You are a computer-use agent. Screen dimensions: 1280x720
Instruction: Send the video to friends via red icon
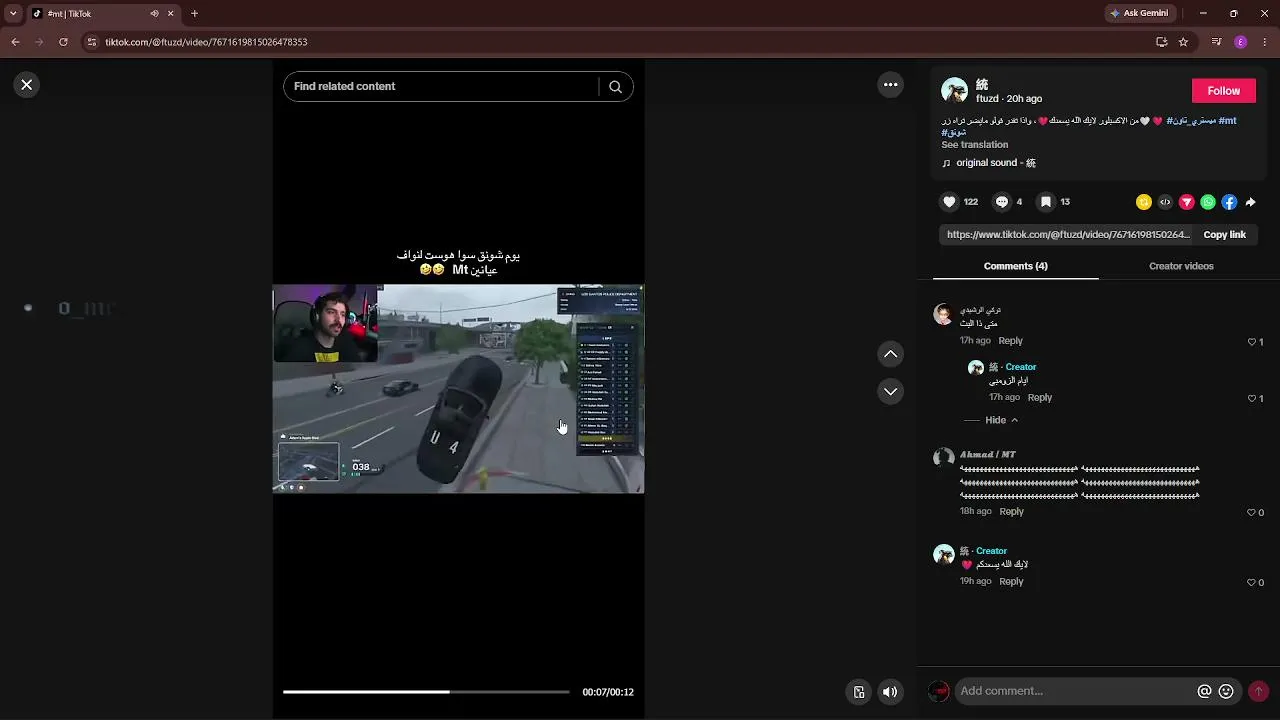click(x=1187, y=202)
